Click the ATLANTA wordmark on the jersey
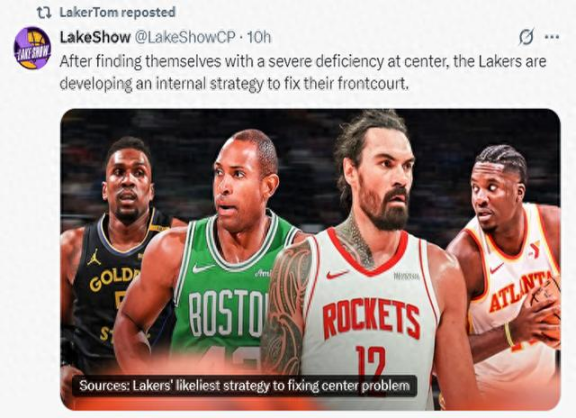This screenshot has height=418, width=576. pyautogui.click(x=522, y=292)
